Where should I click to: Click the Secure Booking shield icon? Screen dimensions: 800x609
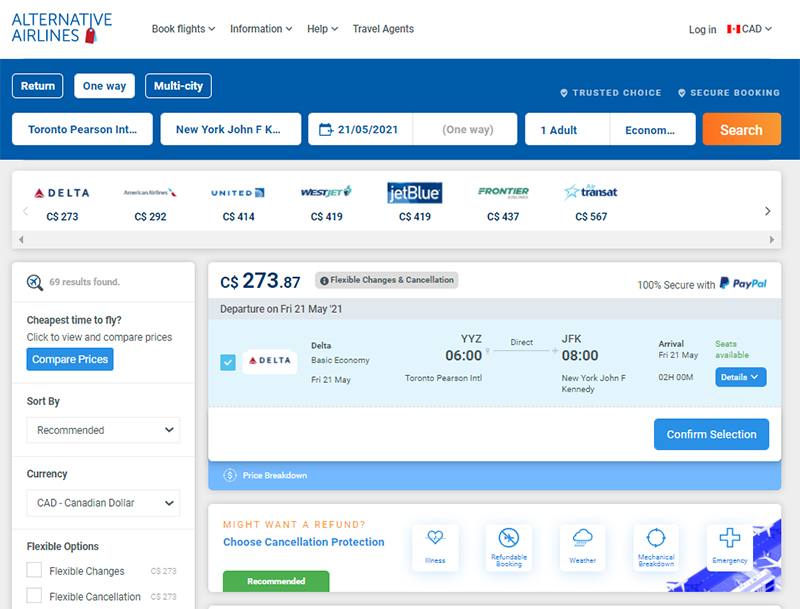pos(682,93)
